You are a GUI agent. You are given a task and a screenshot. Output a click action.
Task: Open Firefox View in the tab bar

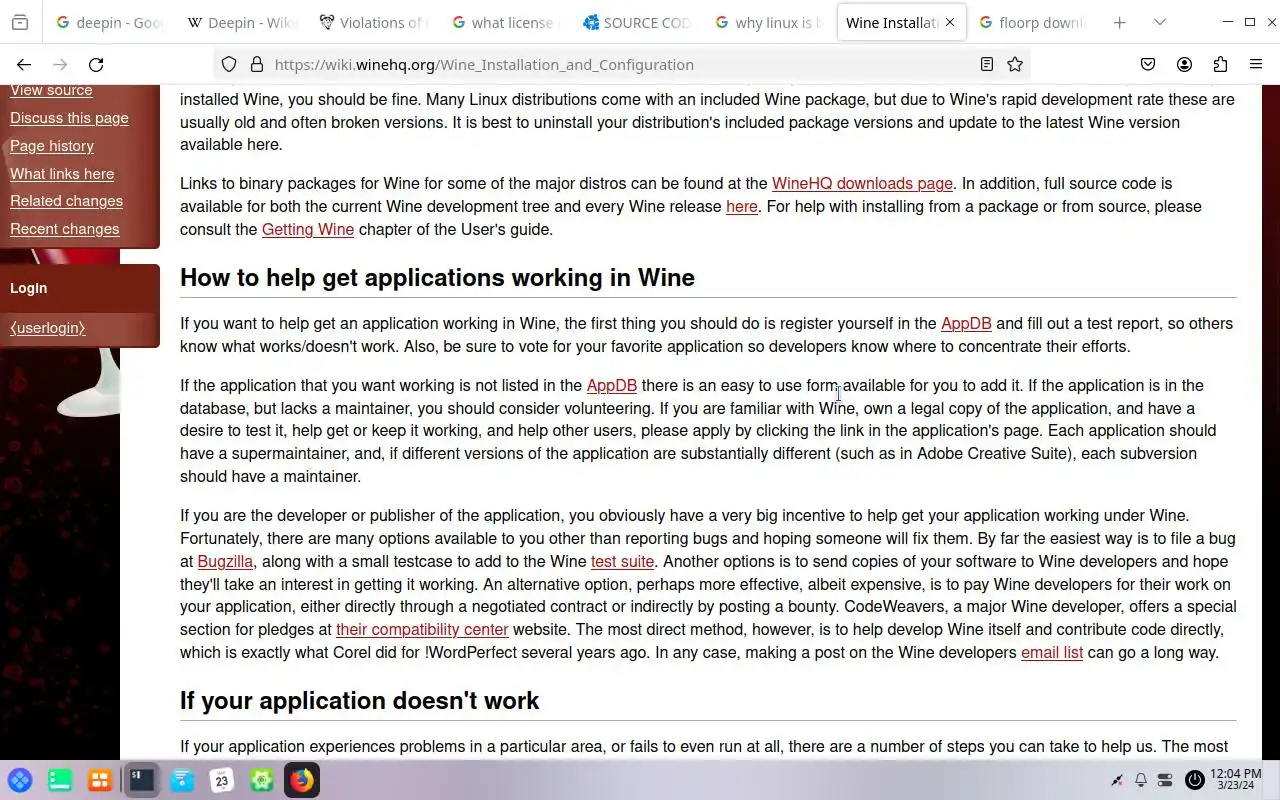click(20, 22)
